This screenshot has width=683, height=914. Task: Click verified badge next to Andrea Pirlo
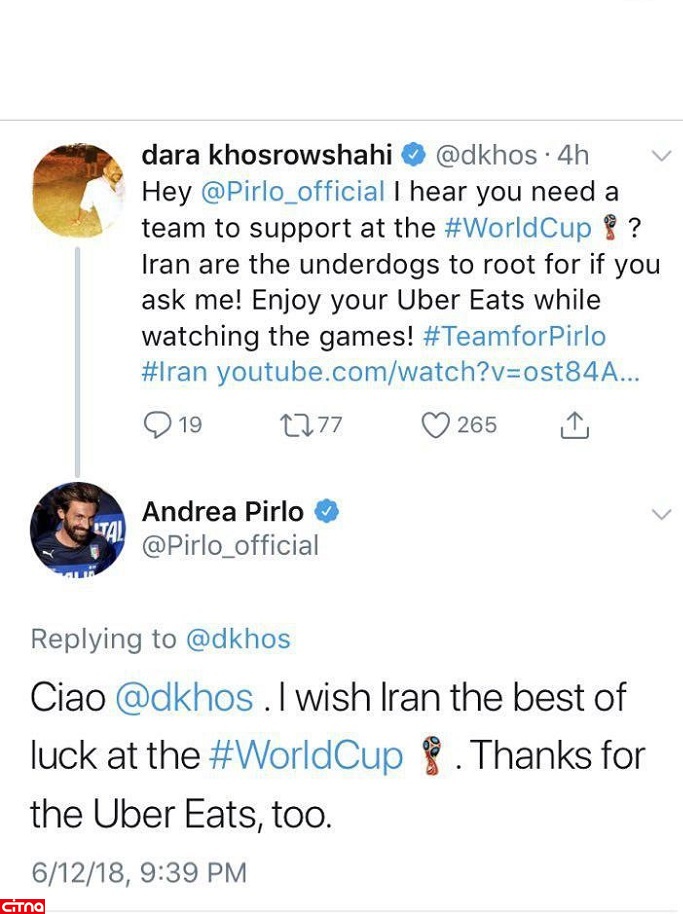(x=328, y=512)
